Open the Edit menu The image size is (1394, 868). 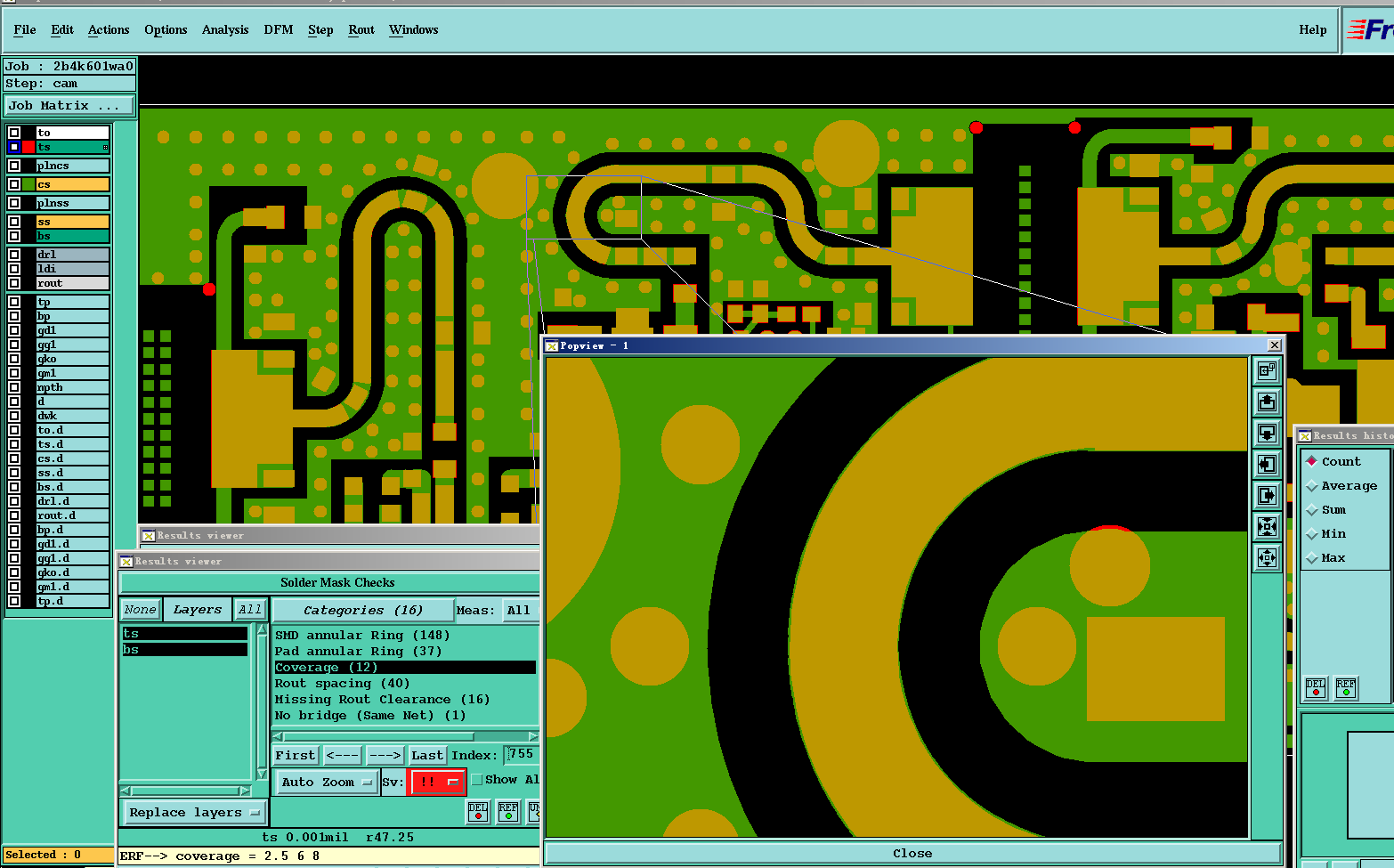[x=62, y=29]
